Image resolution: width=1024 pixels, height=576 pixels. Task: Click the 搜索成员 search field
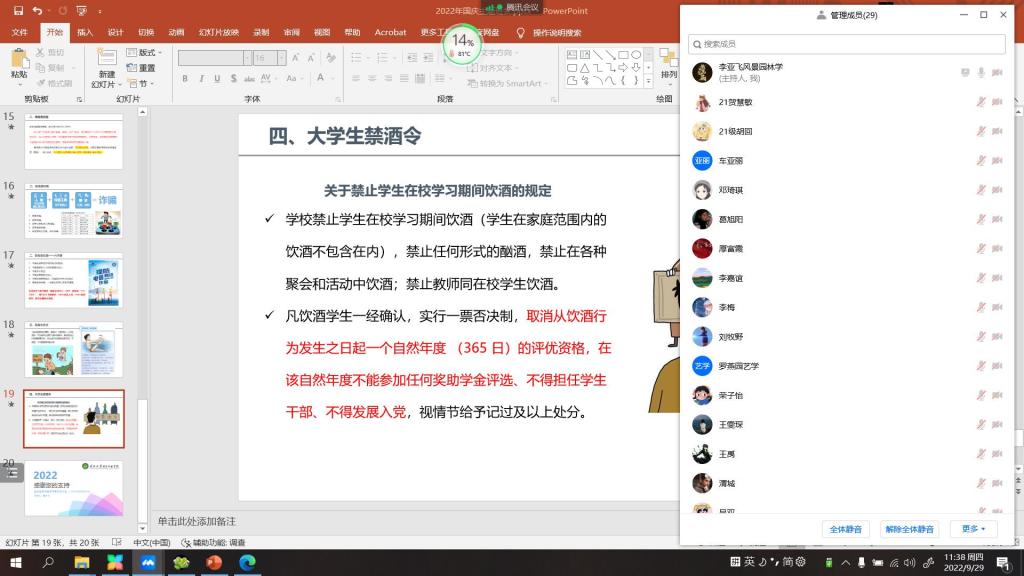[x=846, y=44]
